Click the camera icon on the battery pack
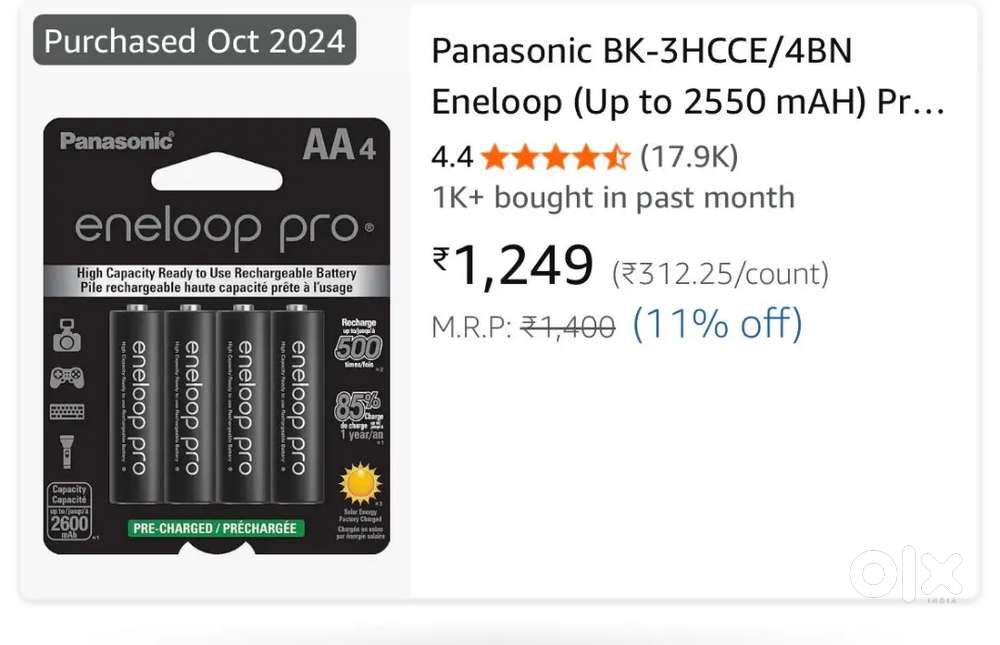 (67, 338)
